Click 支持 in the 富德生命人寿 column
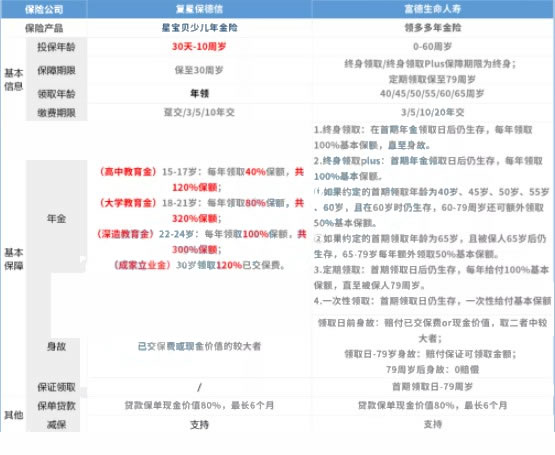Viewport: 555px width, 455px height. point(433,425)
